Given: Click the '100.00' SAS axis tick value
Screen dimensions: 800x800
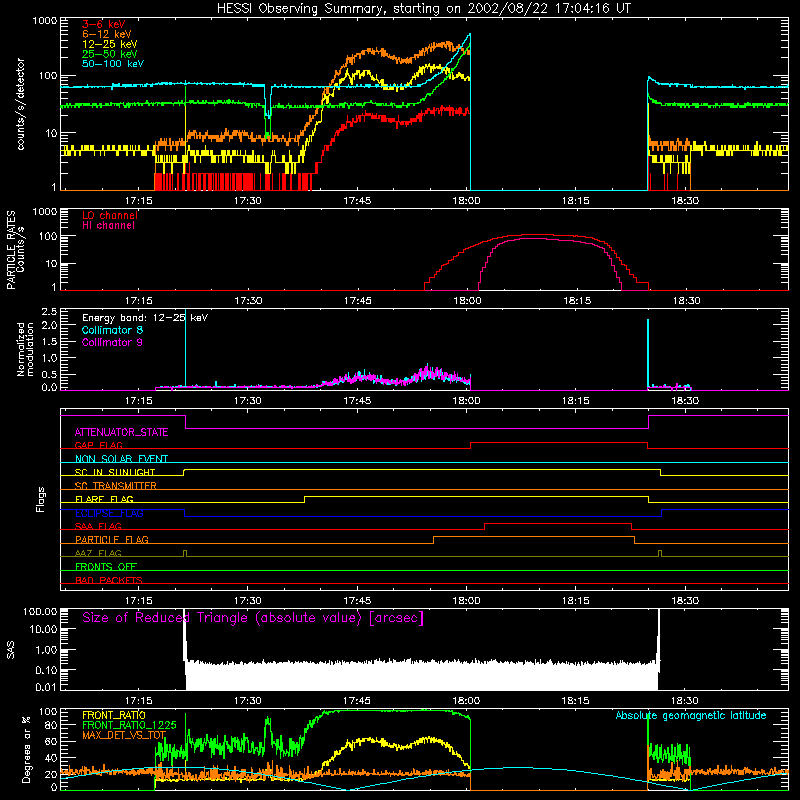Looking at the screenshot, I should point(40,611).
